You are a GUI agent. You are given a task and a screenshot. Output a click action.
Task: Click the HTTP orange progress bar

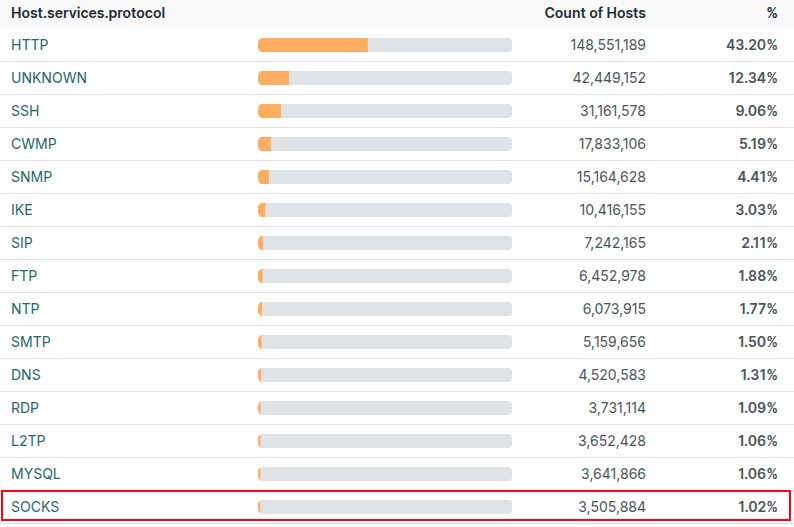click(312, 45)
